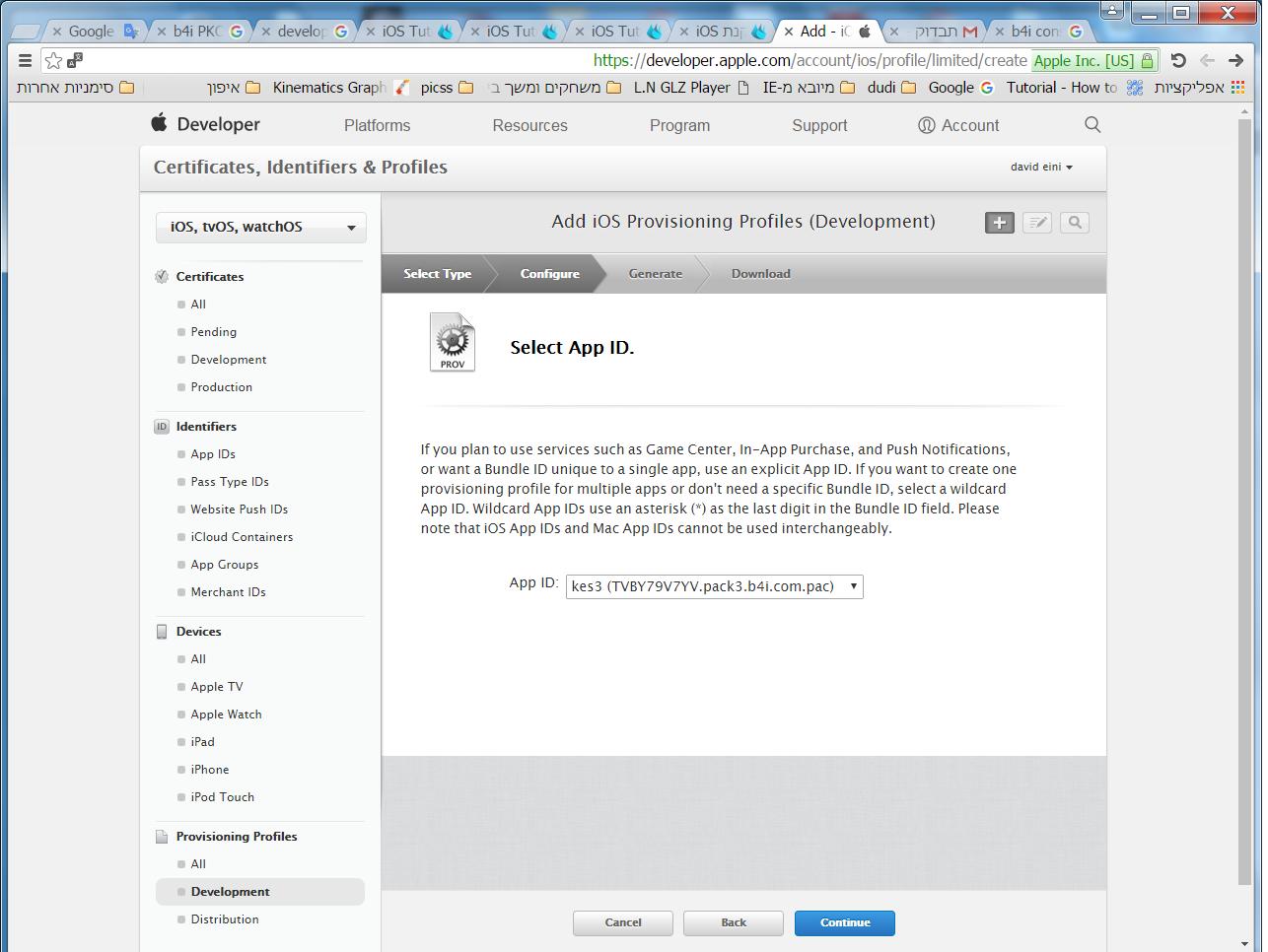1268x952 pixels.
Task: Bookmark this page with the star icon
Action: pos(53,60)
